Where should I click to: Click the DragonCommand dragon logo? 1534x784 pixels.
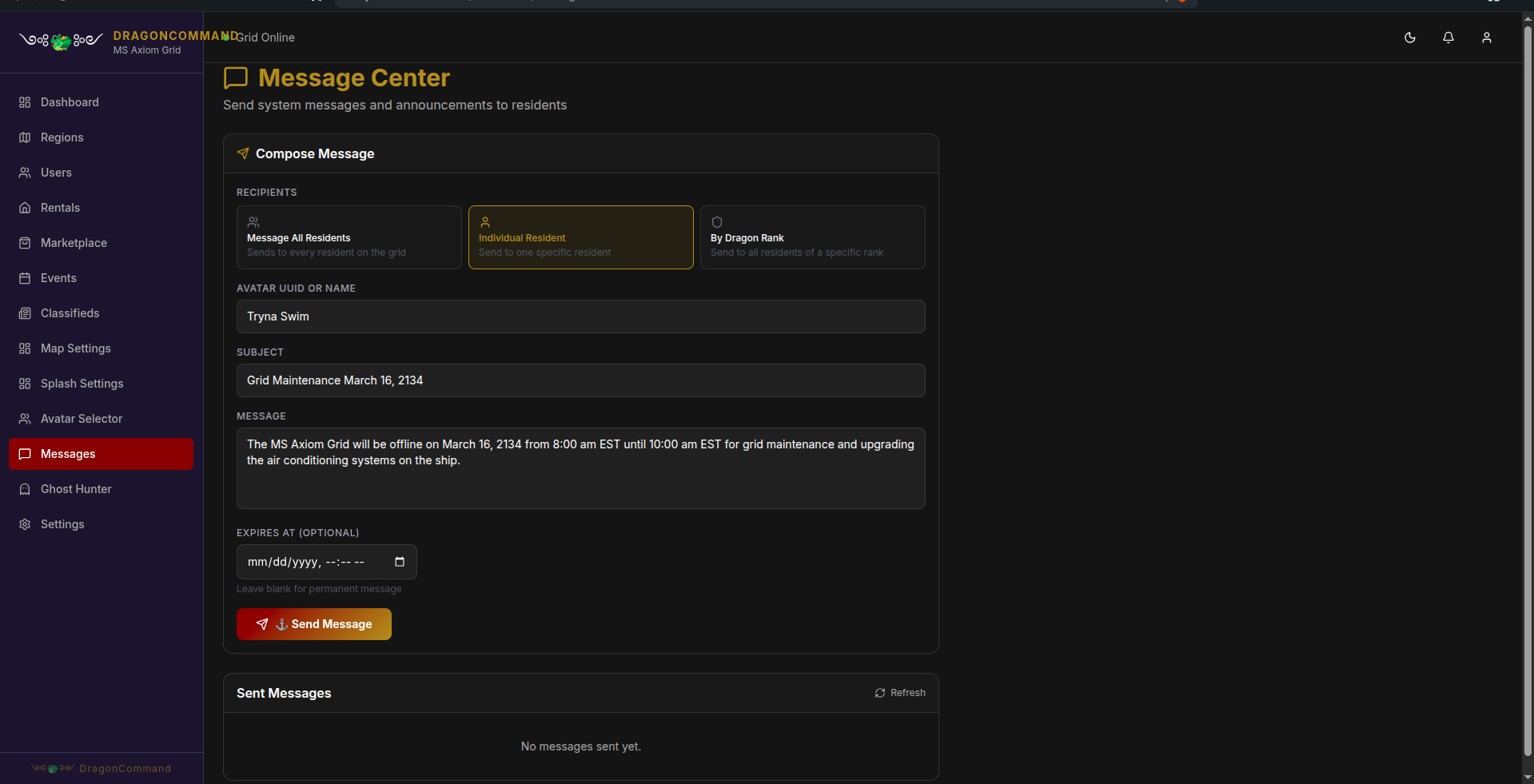[x=61, y=41]
